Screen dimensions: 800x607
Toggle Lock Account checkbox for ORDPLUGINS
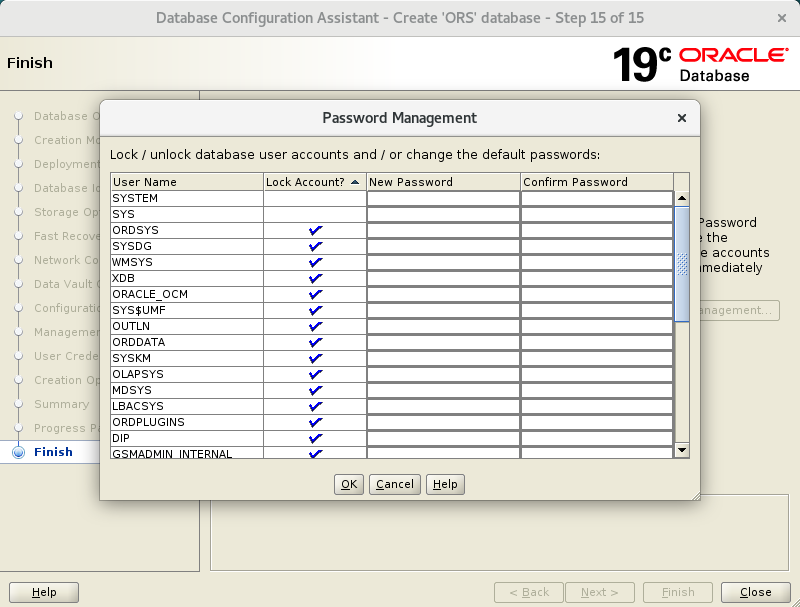(x=315, y=422)
